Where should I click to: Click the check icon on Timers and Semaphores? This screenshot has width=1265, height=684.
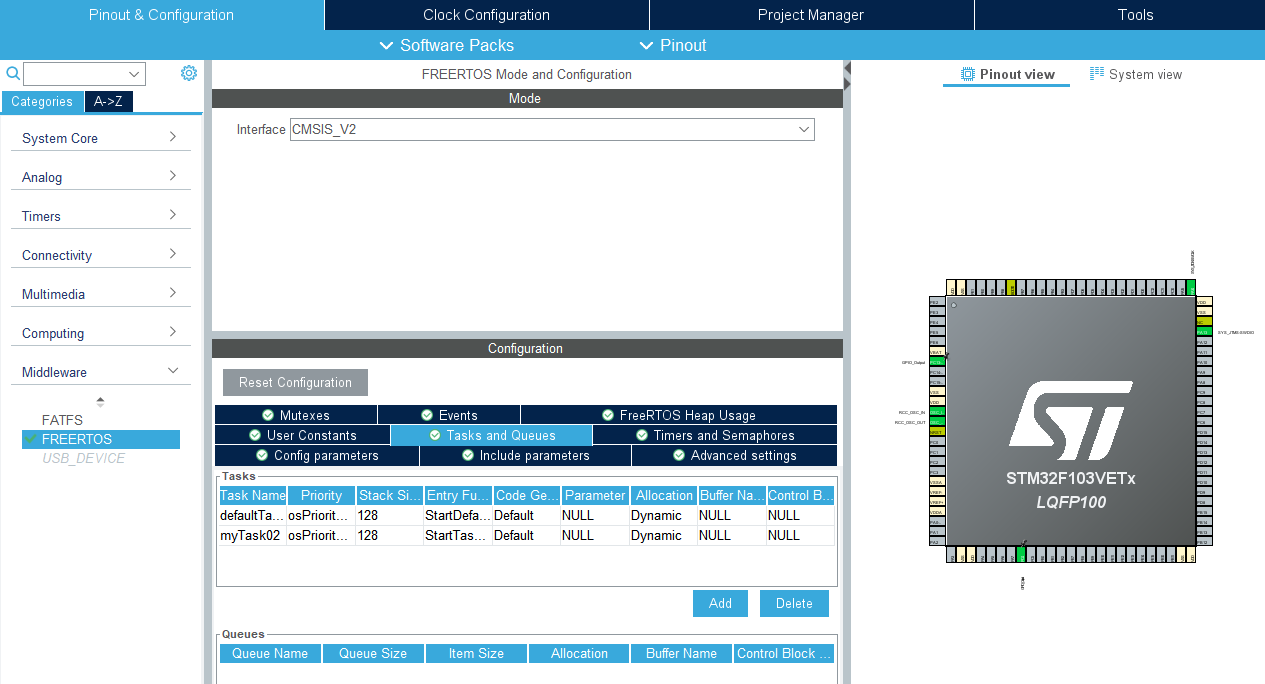click(x=642, y=435)
